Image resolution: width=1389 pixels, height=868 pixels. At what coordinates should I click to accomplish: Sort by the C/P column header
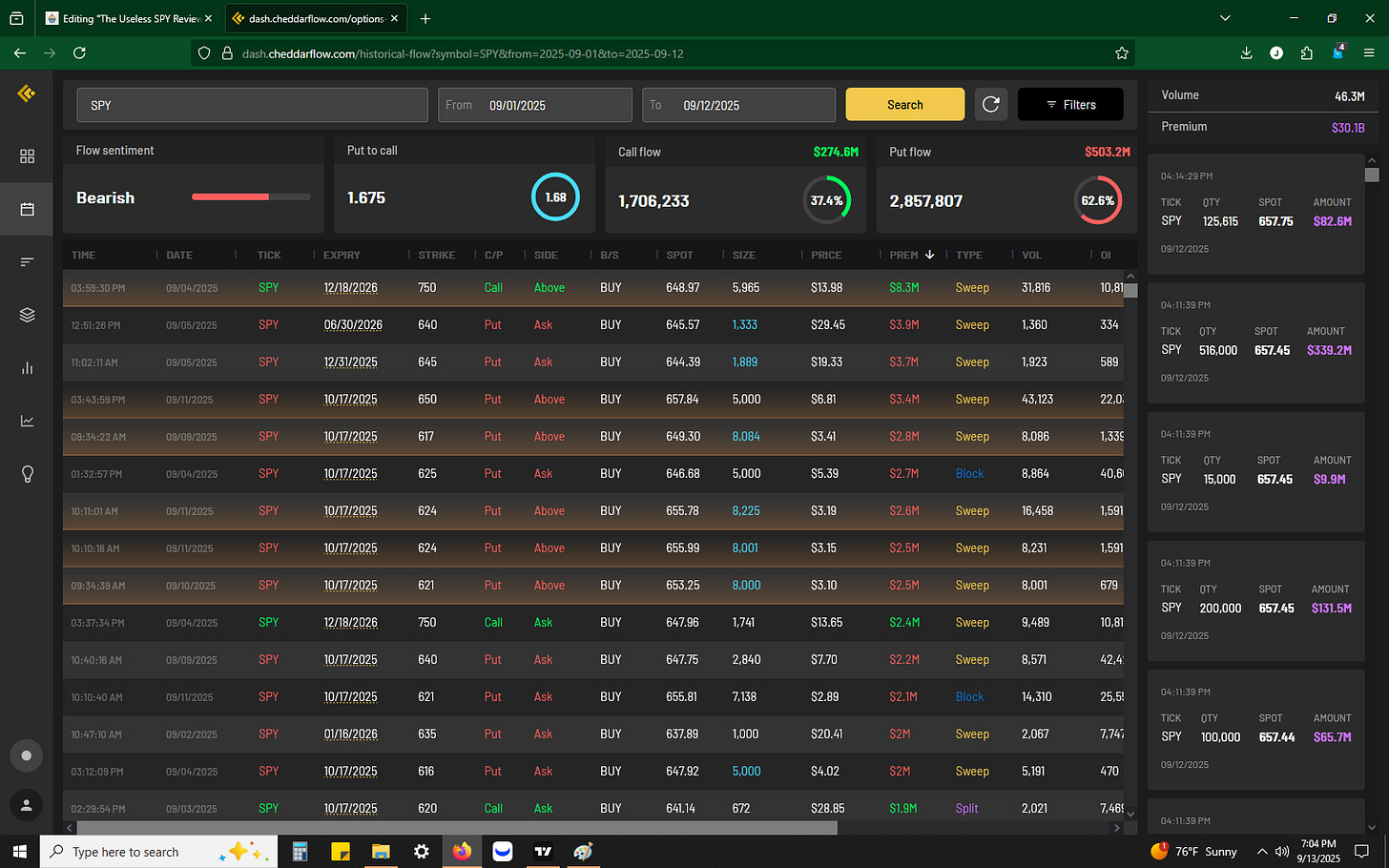point(493,255)
